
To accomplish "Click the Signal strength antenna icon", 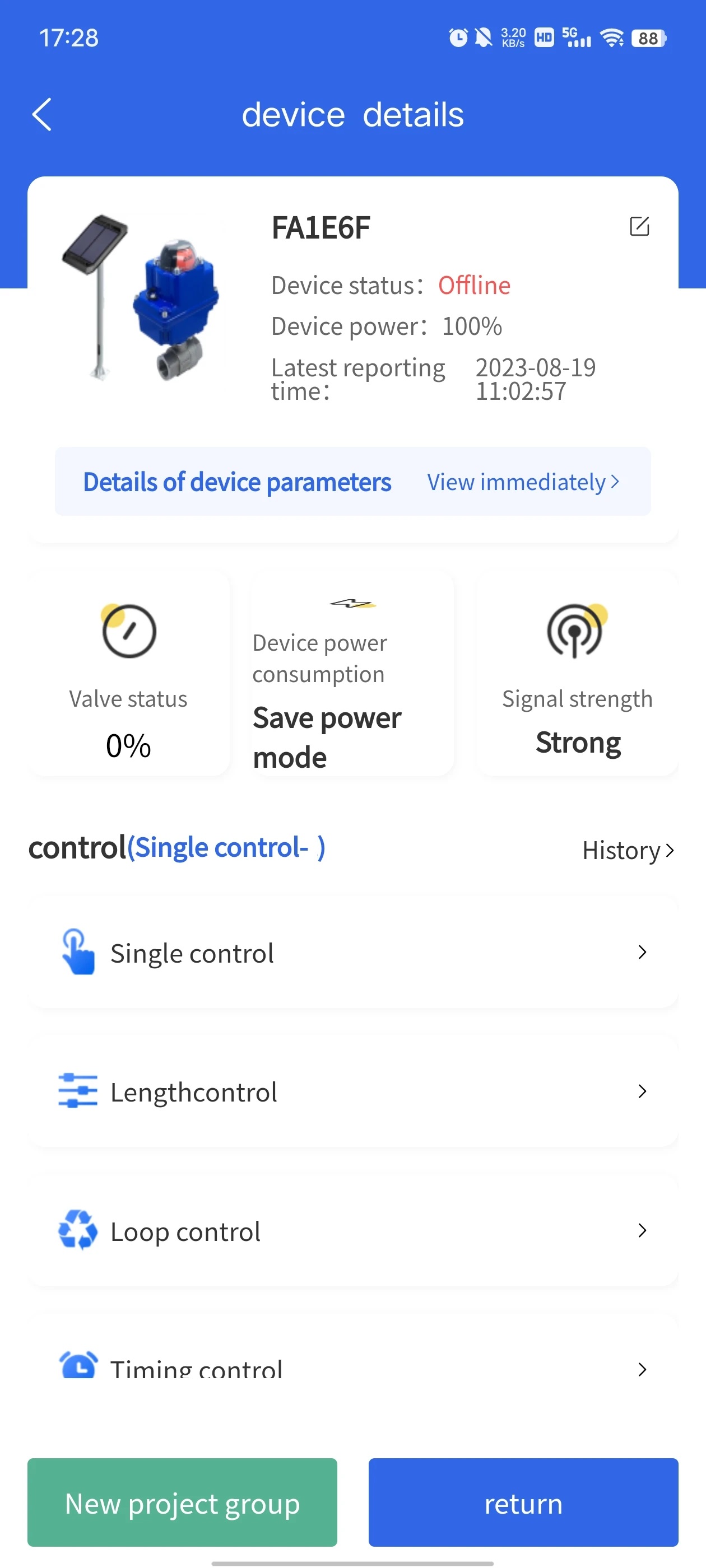I will (575, 631).
